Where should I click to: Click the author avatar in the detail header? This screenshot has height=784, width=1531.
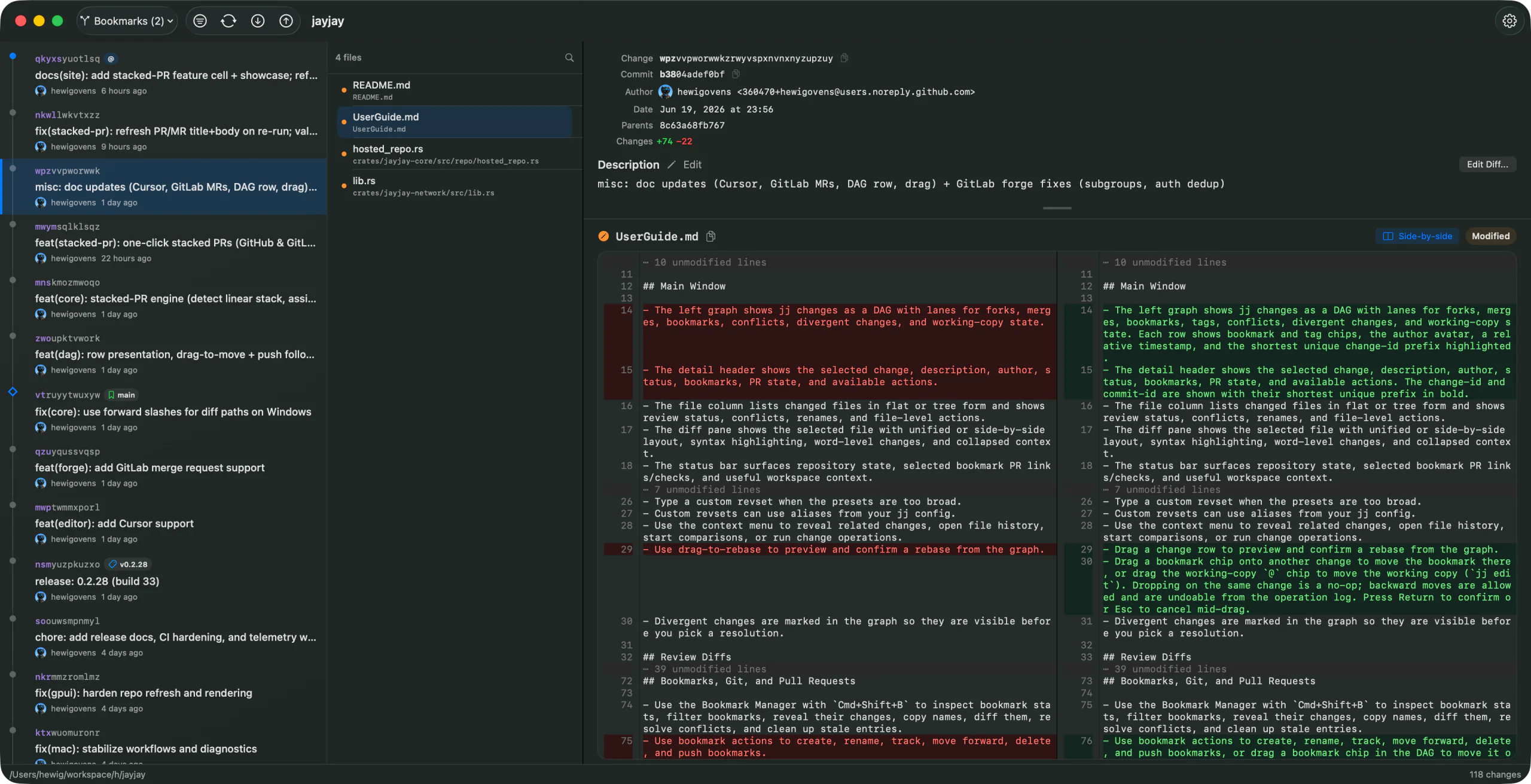click(665, 91)
